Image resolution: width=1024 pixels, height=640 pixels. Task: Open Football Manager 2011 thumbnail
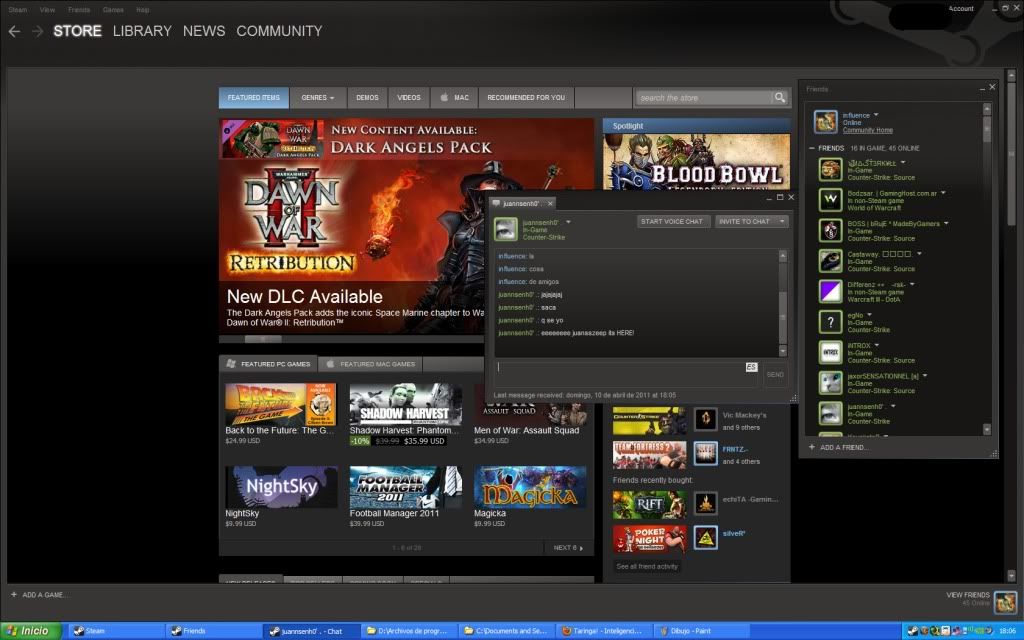point(406,487)
